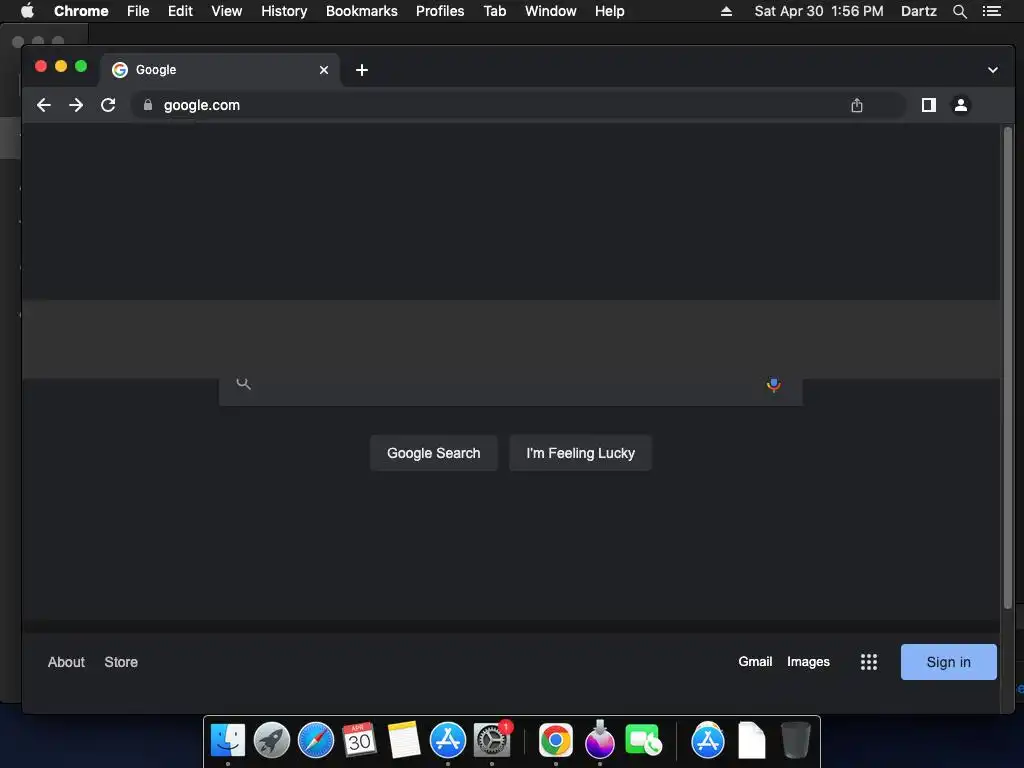Click the Dartz user name in menu bar
The image size is (1024, 768).
click(918, 11)
